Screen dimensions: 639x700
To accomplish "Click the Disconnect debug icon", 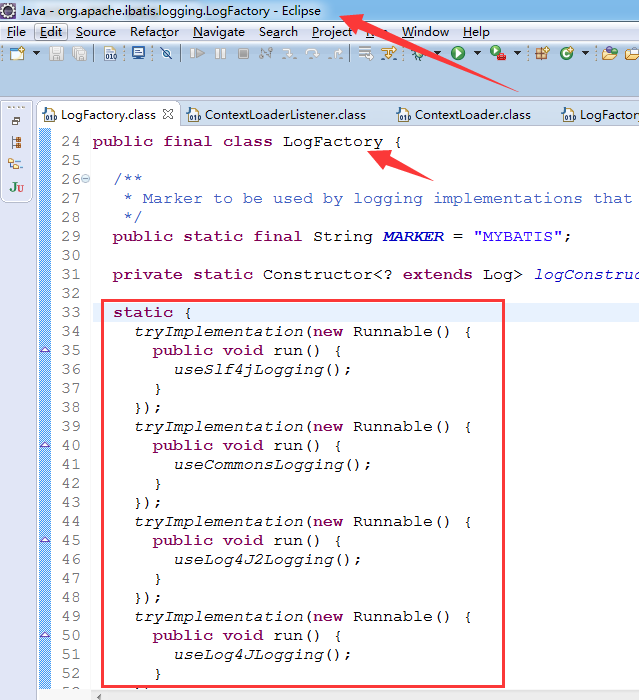I will point(266,54).
